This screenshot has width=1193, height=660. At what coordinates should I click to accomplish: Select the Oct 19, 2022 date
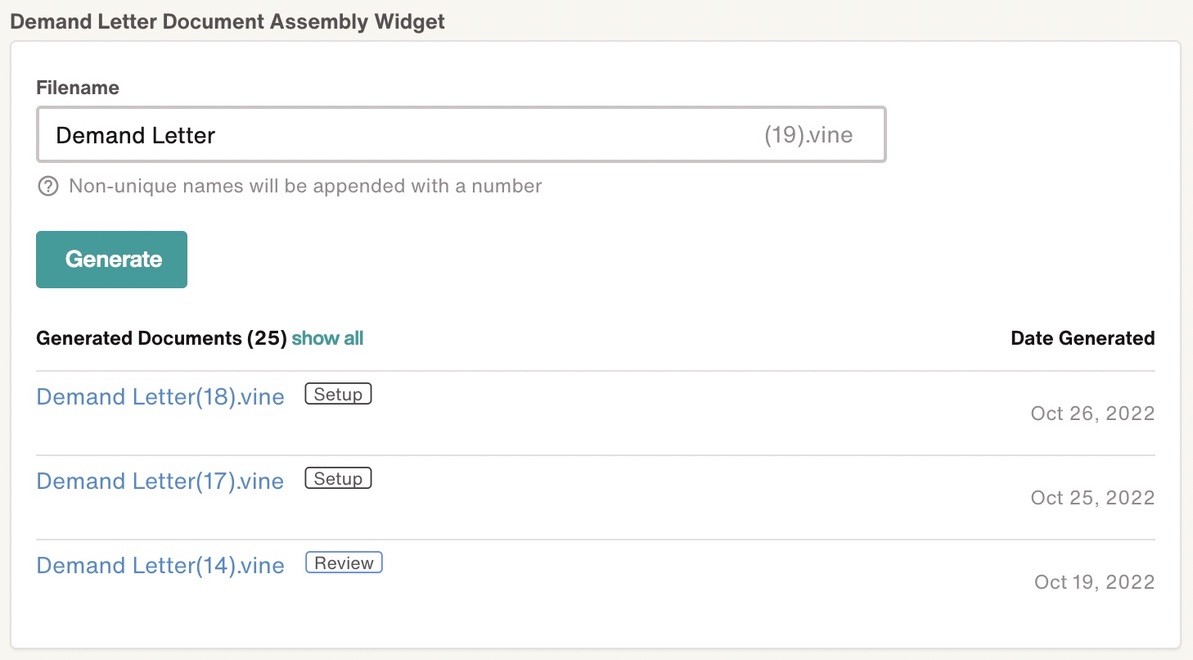(1094, 582)
